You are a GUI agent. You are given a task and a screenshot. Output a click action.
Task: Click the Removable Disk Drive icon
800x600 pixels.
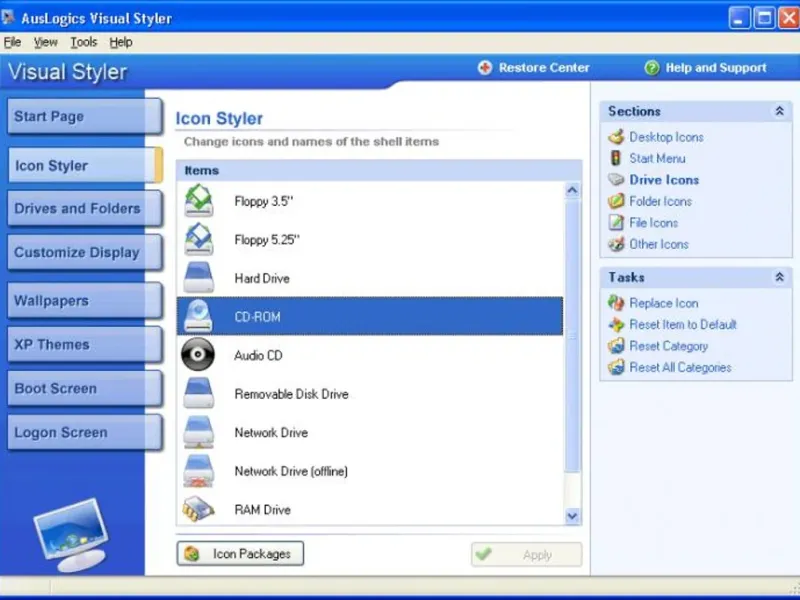(198, 393)
